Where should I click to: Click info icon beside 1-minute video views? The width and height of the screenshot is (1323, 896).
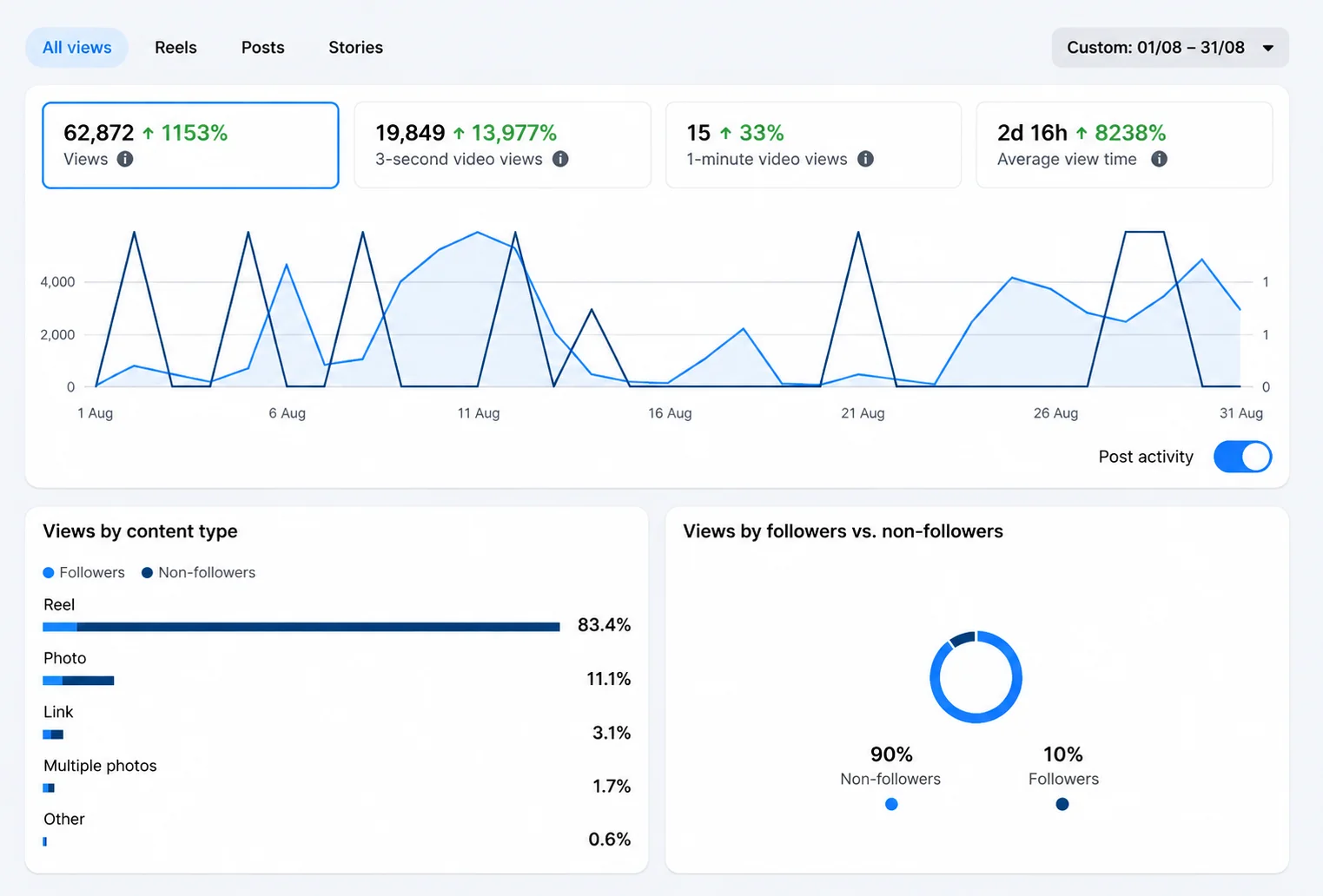pyautogui.click(x=865, y=159)
